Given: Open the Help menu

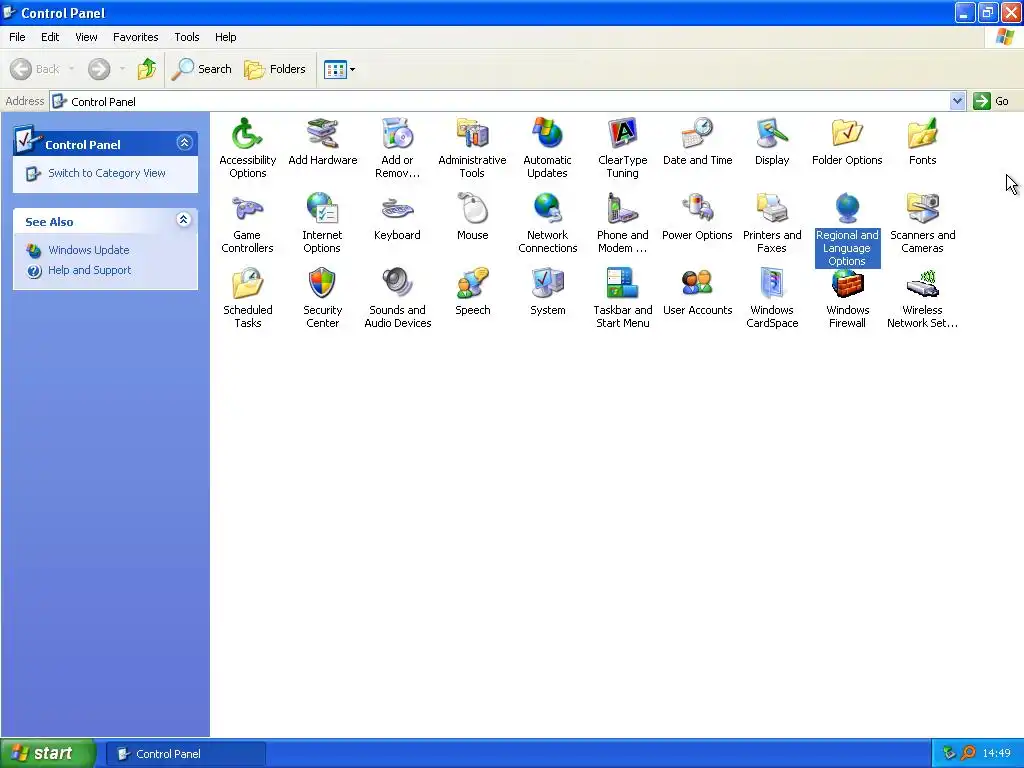Looking at the screenshot, I should [x=226, y=37].
